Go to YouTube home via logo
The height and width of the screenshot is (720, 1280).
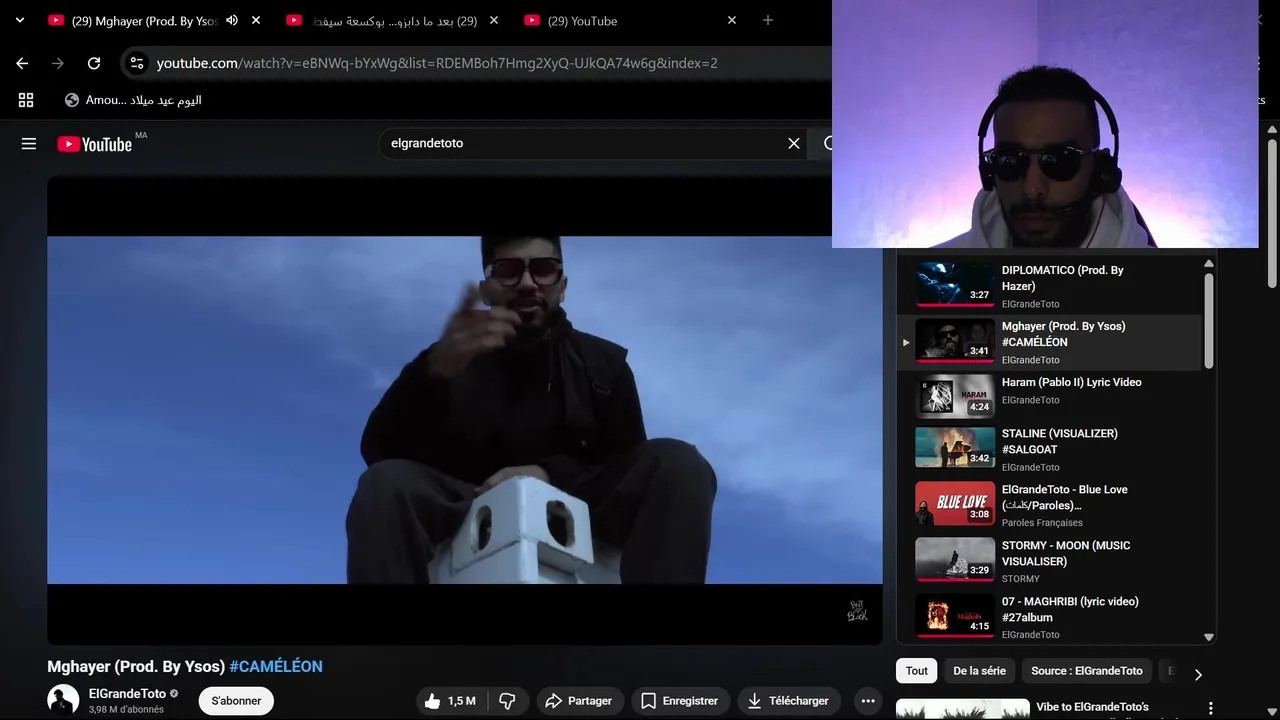click(x=94, y=144)
